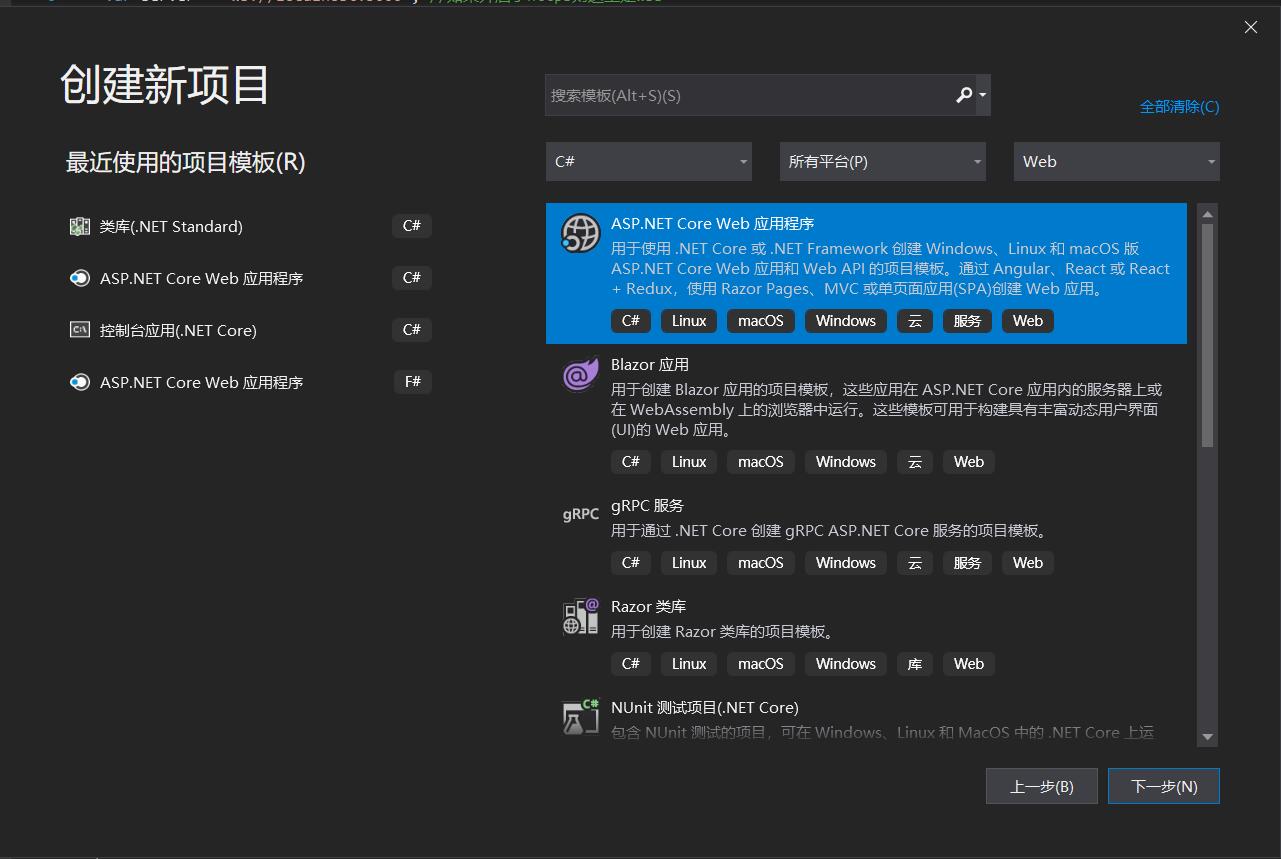
Task: Click the 控制台应用(.NET Core) recent icon
Action: (x=79, y=329)
